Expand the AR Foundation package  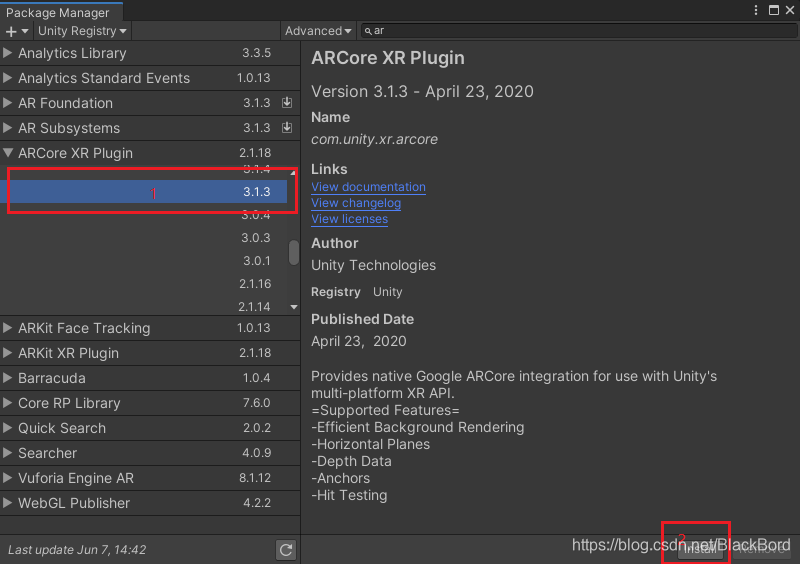click(x=7, y=103)
